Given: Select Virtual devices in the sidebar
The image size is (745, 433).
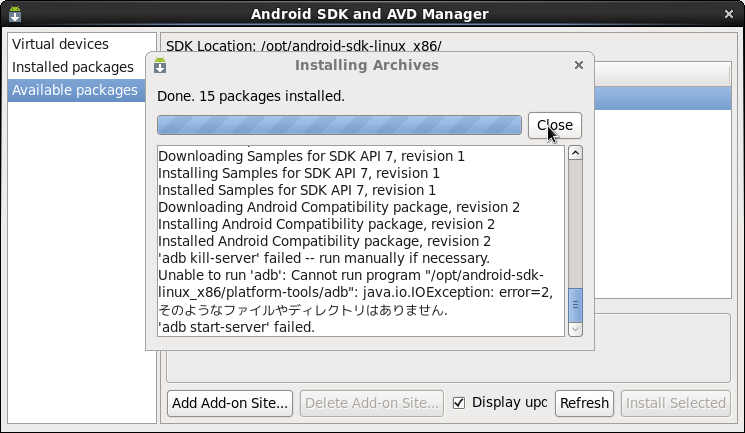Looking at the screenshot, I should [x=60, y=44].
